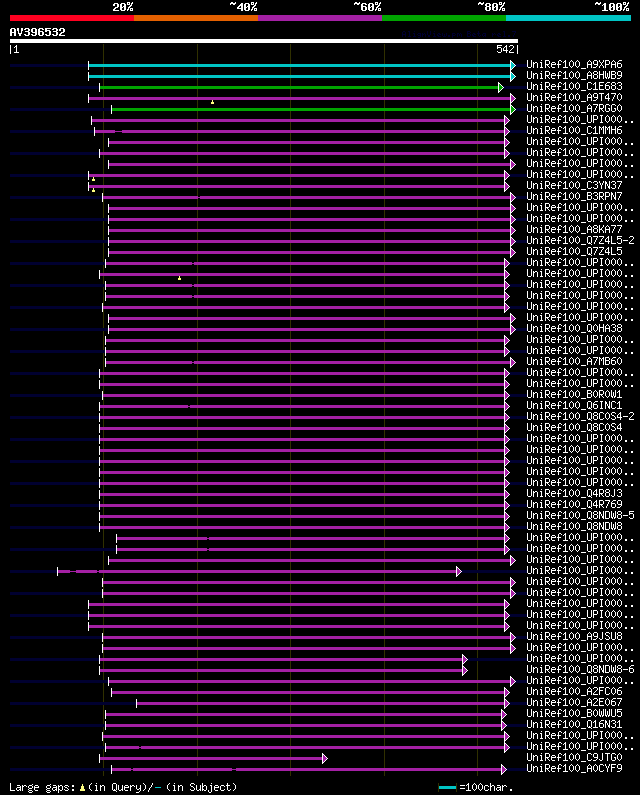Image resolution: width=640 pixels, height=795 pixels.
Task: Select the UniRef100_C9JTG0 label
Action: coord(574,757)
